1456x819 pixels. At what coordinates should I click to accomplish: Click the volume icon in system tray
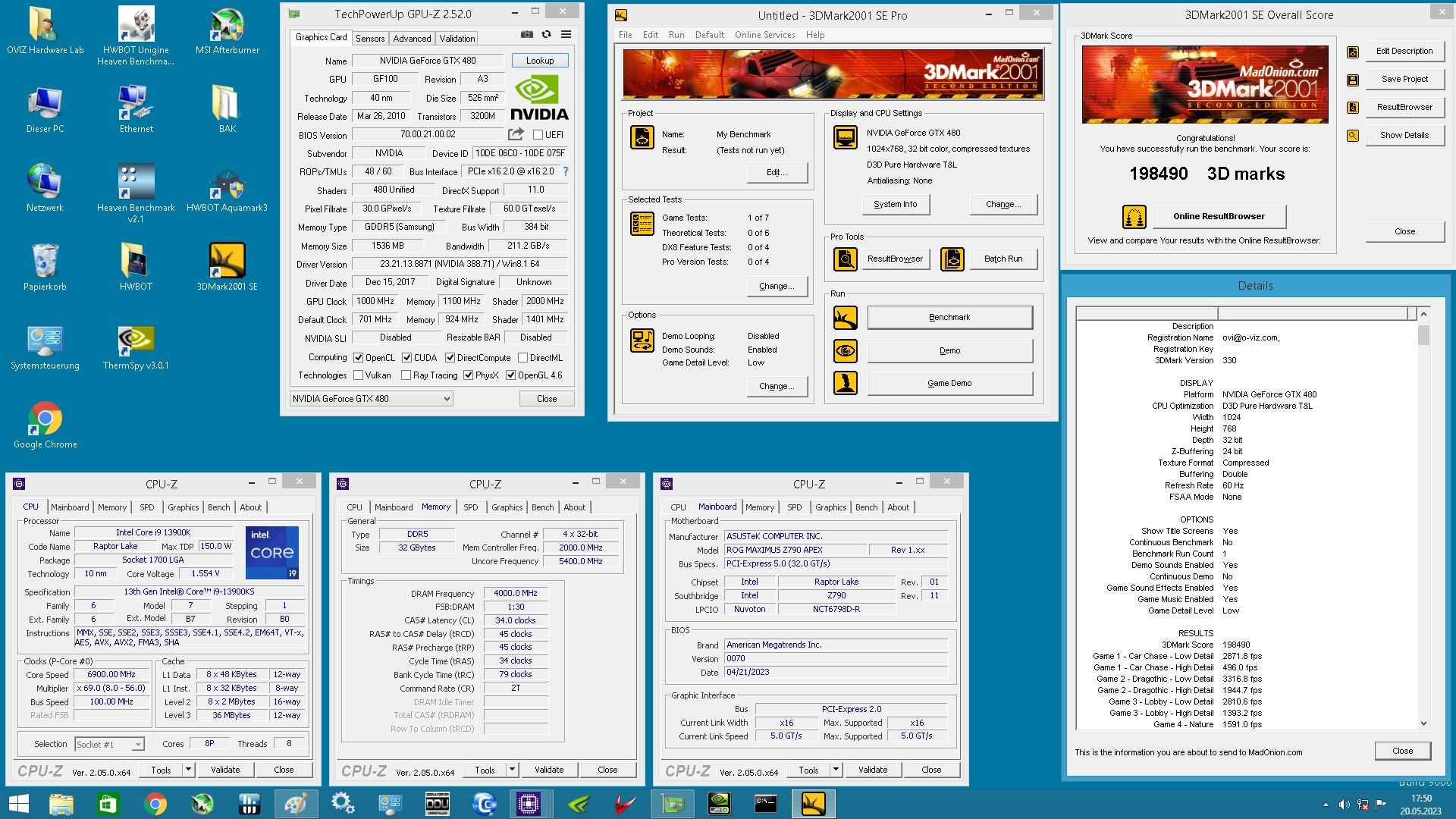point(1344,805)
